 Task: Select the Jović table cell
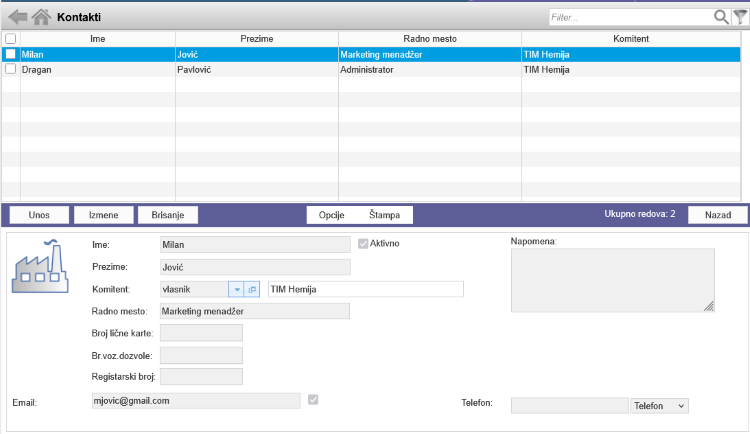pyautogui.click(x=257, y=55)
